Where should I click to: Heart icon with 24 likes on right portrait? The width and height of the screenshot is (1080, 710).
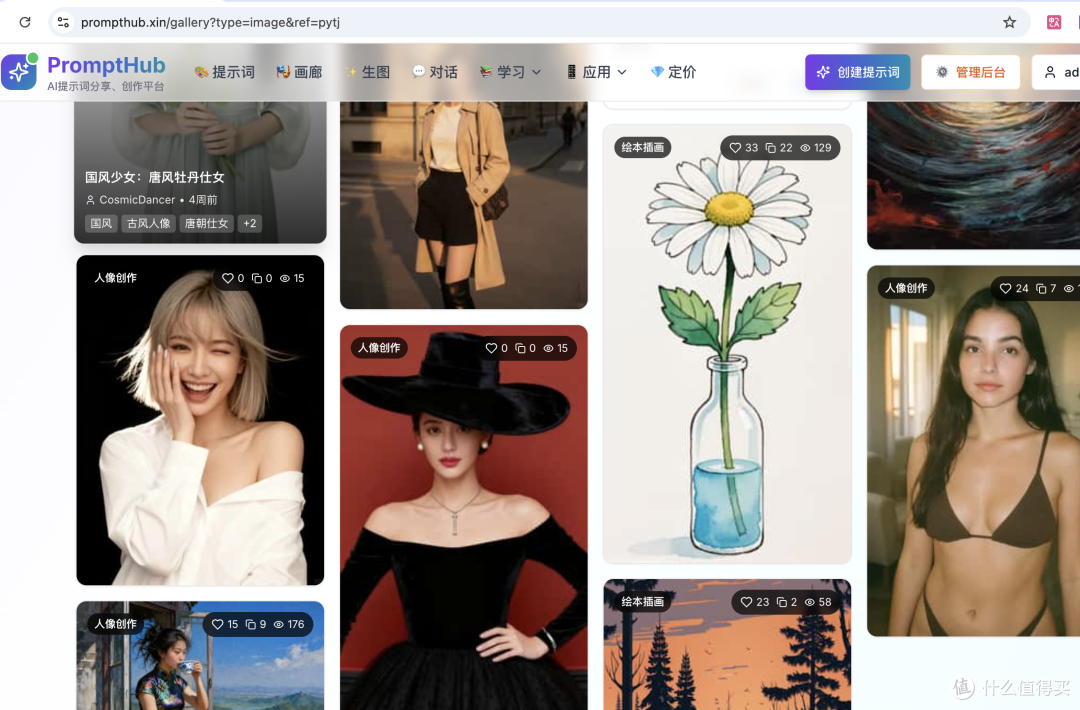pyautogui.click(x=1006, y=289)
